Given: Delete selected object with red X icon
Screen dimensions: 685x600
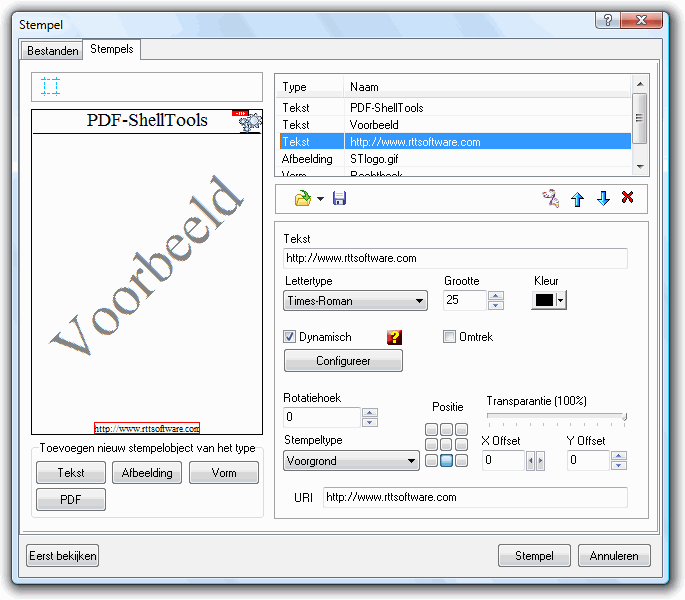Looking at the screenshot, I should click(627, 198).
